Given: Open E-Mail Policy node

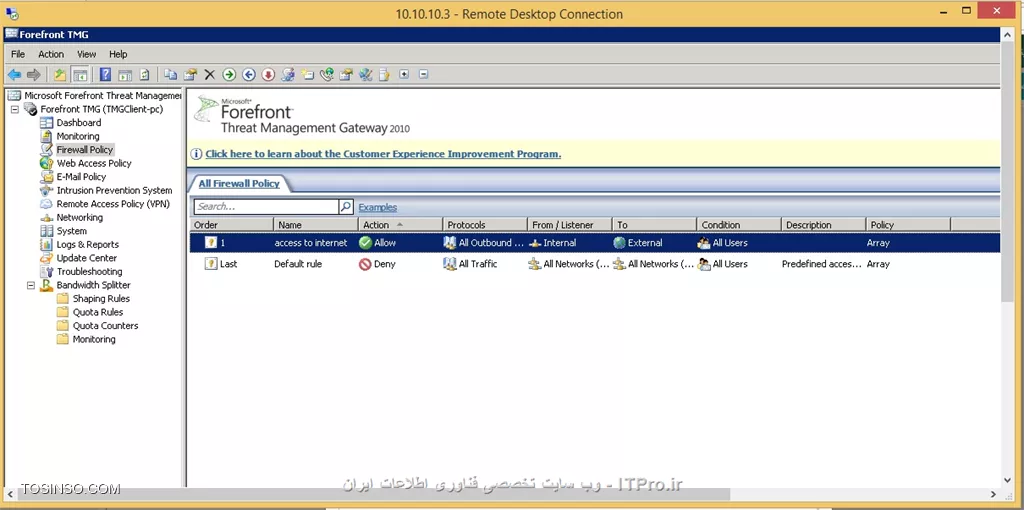Looking at the screenshot, I should click(x=81, y=177).
